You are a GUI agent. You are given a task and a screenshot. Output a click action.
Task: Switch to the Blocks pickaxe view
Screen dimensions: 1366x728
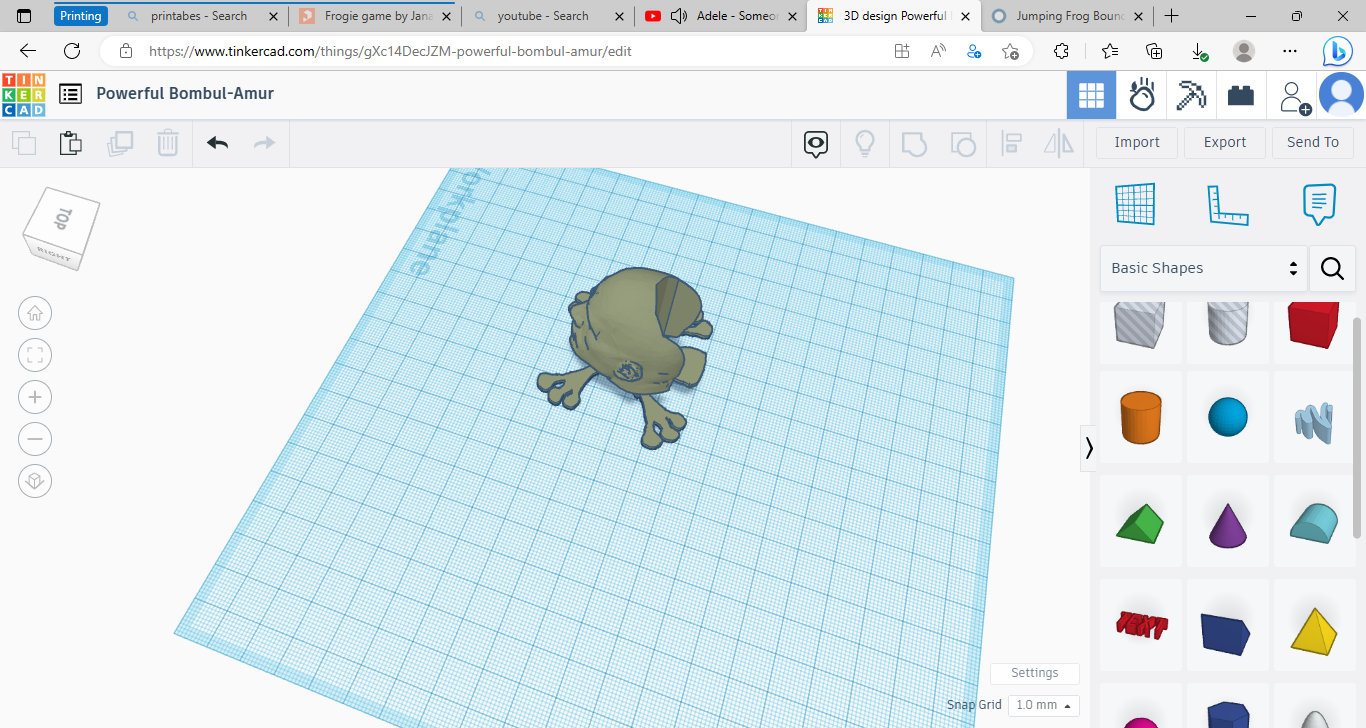click(1191, 95)
